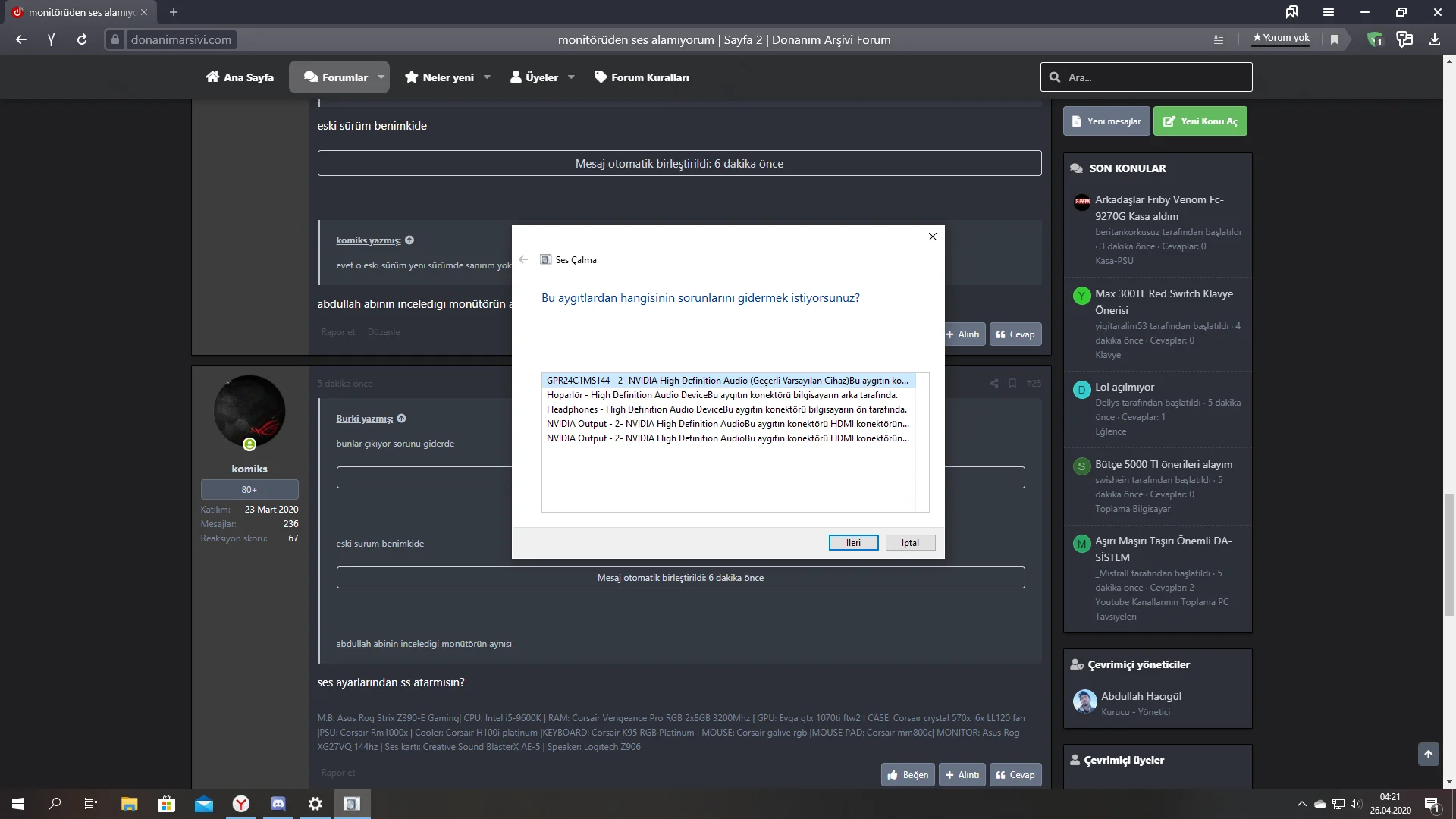Expand the Üyeler dropdown arrow
Image resolution: width=1456 pixels, height=819 pixels.
pos(571,77)
